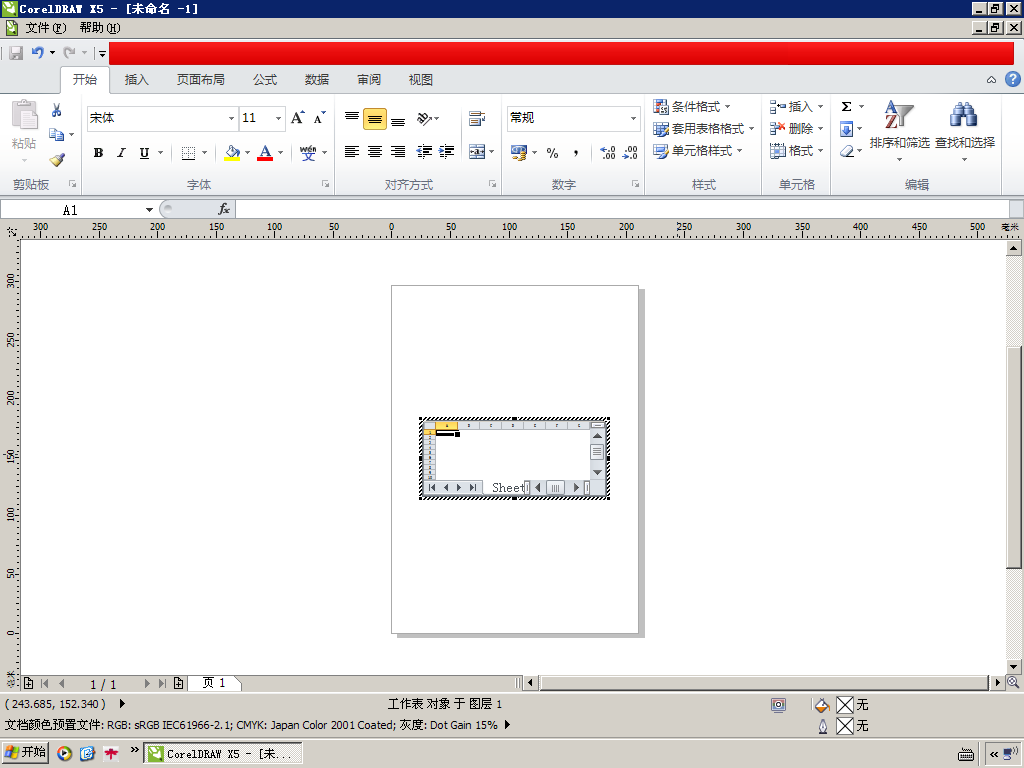Switch to 数据 ribbon tab

point(317,80)
